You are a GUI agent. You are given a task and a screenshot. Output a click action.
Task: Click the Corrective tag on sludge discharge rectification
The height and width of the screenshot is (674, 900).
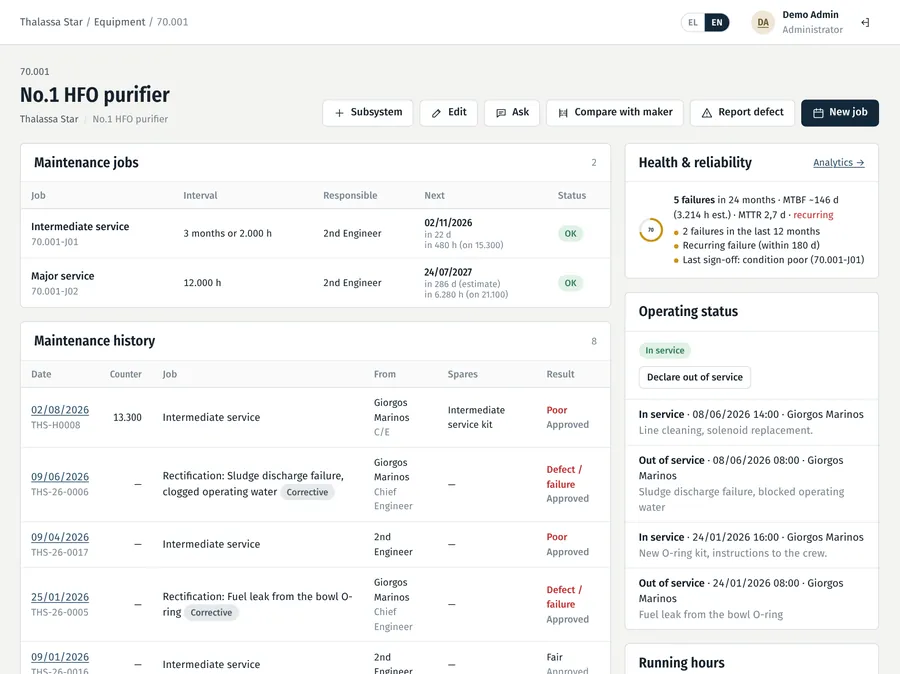(307, 492)
